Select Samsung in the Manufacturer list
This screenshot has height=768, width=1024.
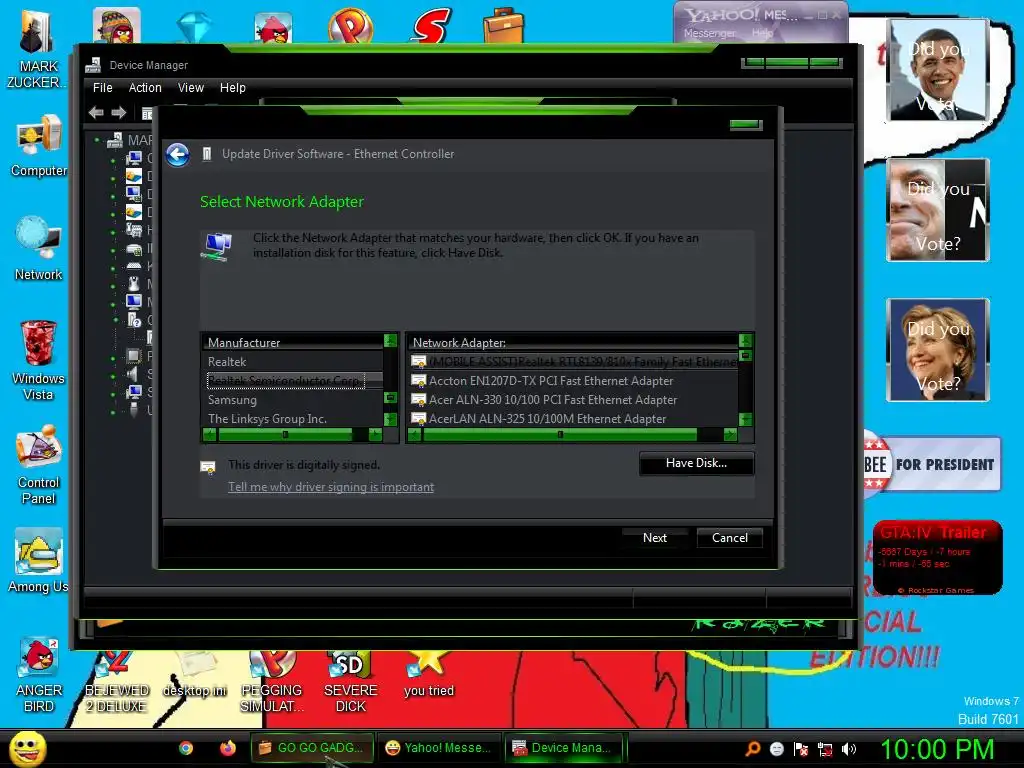click(x=293, y=400)
